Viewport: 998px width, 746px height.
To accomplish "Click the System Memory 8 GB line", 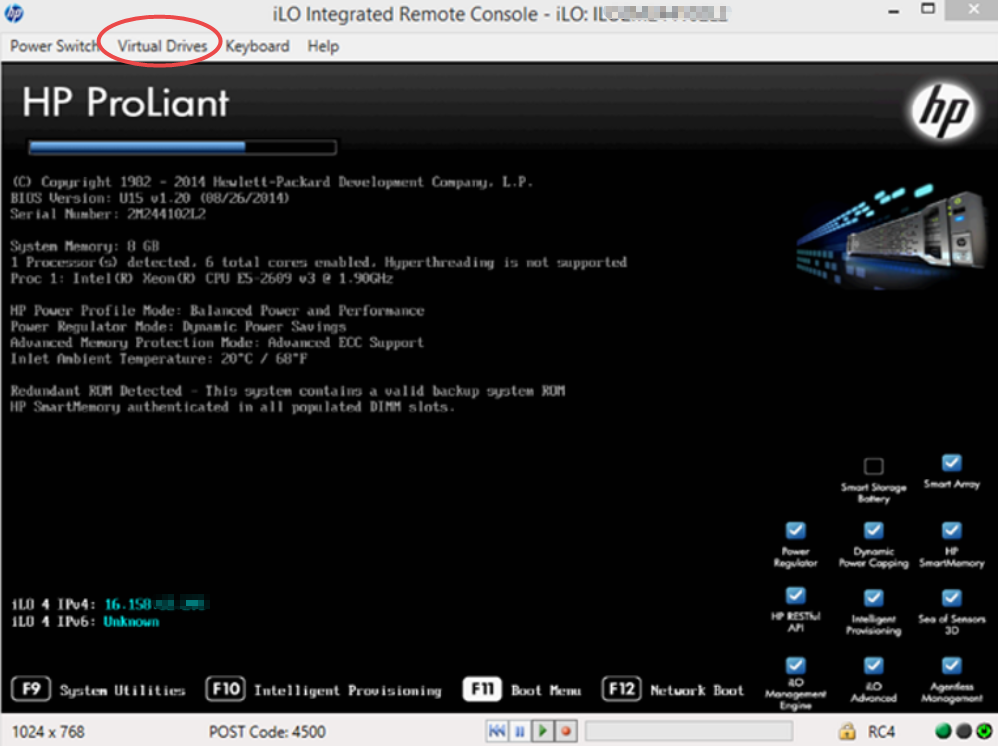I will click(x=85, y=246).
